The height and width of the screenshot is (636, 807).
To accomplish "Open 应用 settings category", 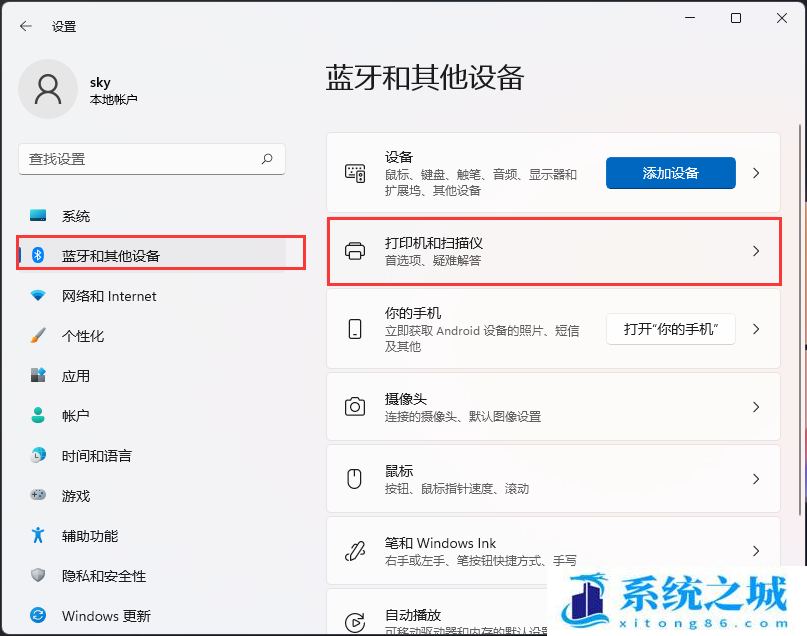I will 152,376.
